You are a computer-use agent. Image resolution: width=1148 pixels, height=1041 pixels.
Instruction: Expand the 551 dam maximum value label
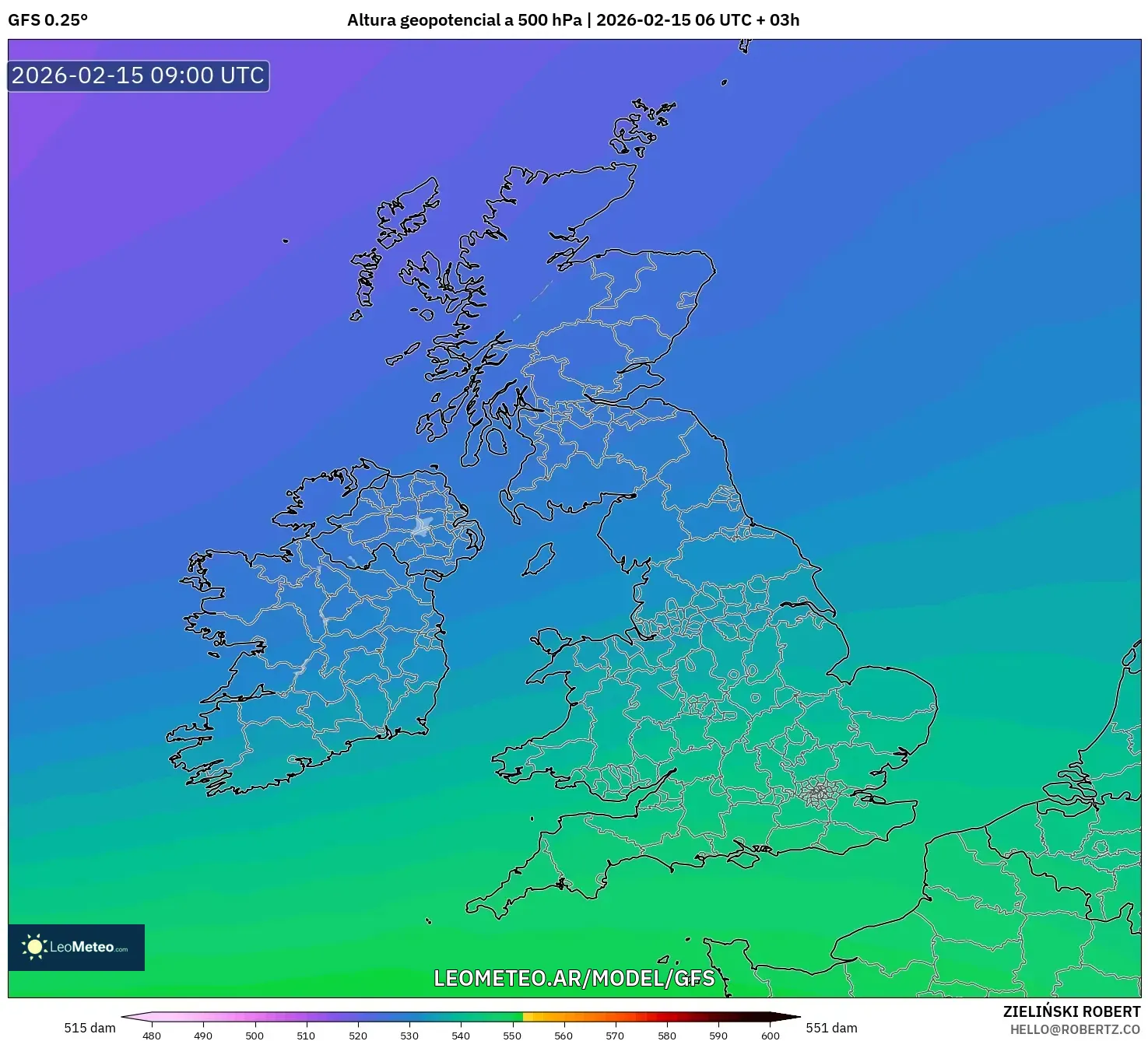point(831,1028)
